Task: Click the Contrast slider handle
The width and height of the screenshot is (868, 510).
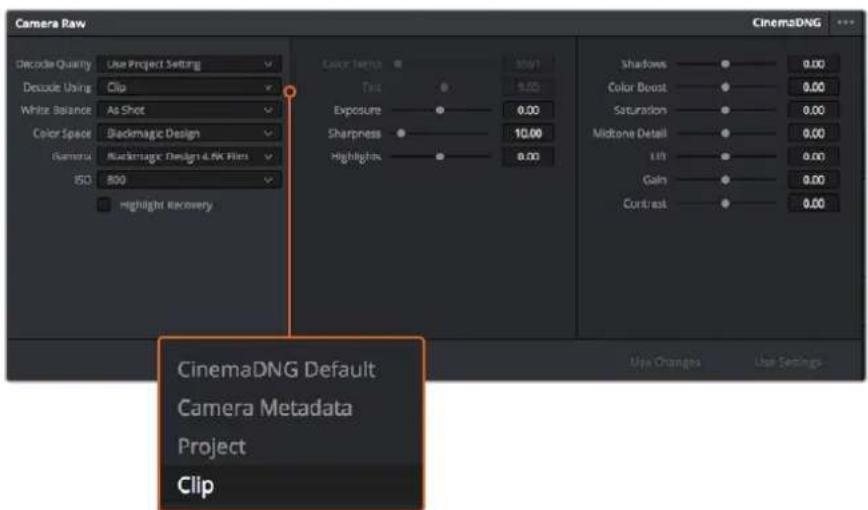Action: click(725, 204)
